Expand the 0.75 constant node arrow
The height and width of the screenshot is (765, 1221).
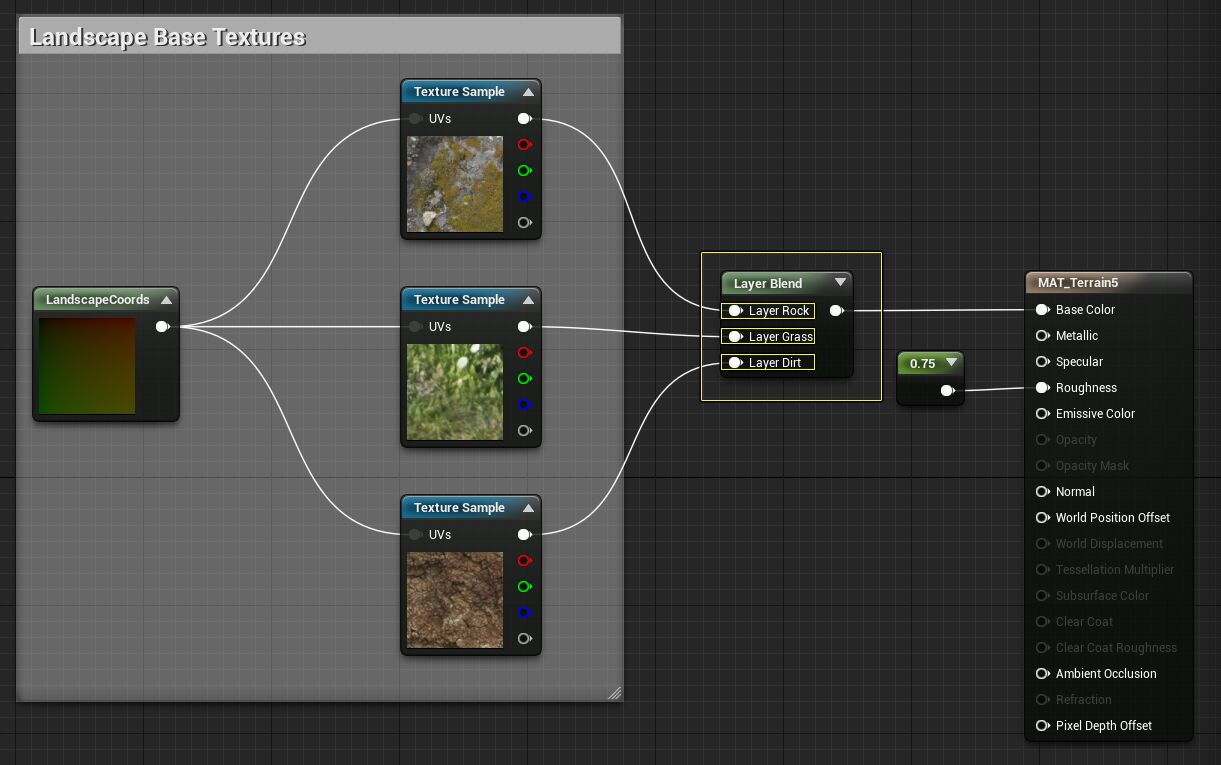[951, 363]
